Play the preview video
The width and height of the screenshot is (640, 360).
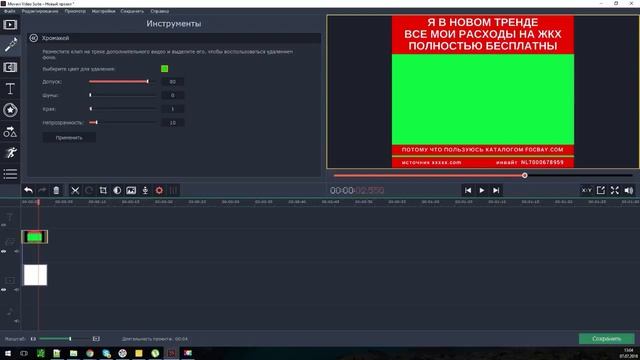coord(482,190)
